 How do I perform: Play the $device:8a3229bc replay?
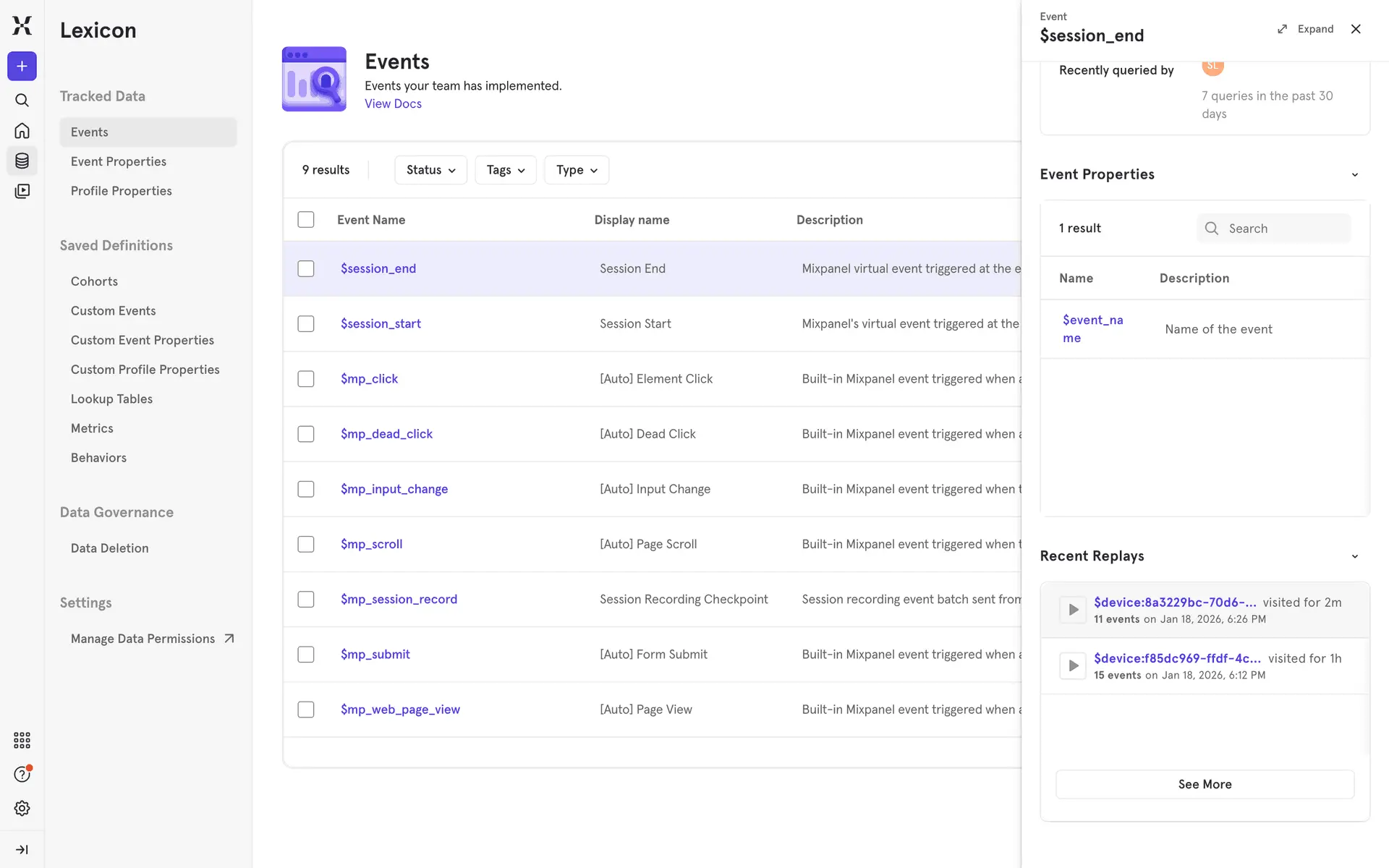click(1073, 610)
